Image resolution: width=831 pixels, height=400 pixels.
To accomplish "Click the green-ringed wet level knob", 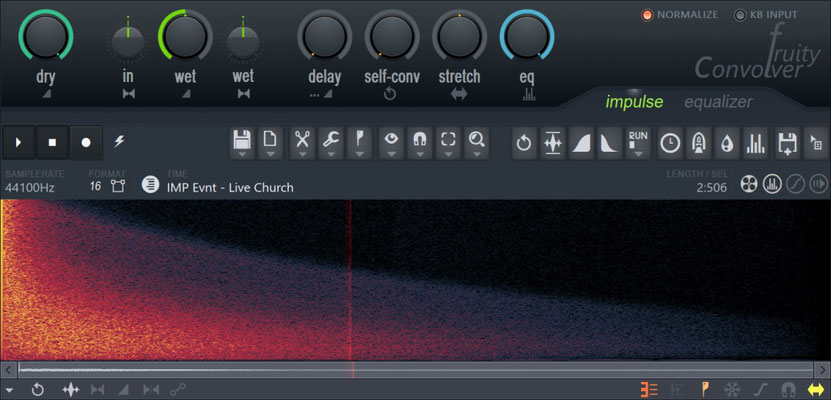I will pos(185,37).
